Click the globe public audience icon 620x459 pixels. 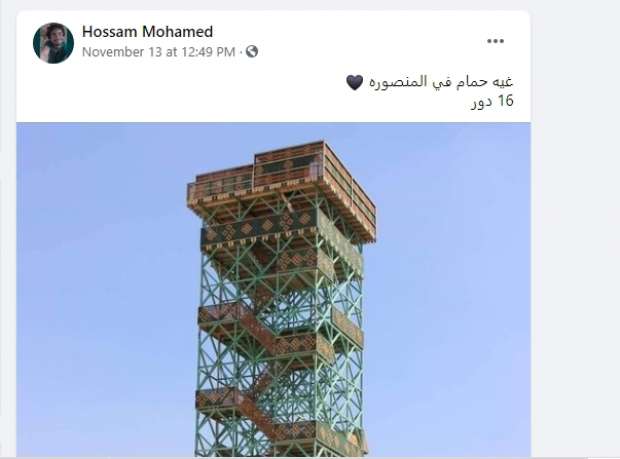(252, 51)
